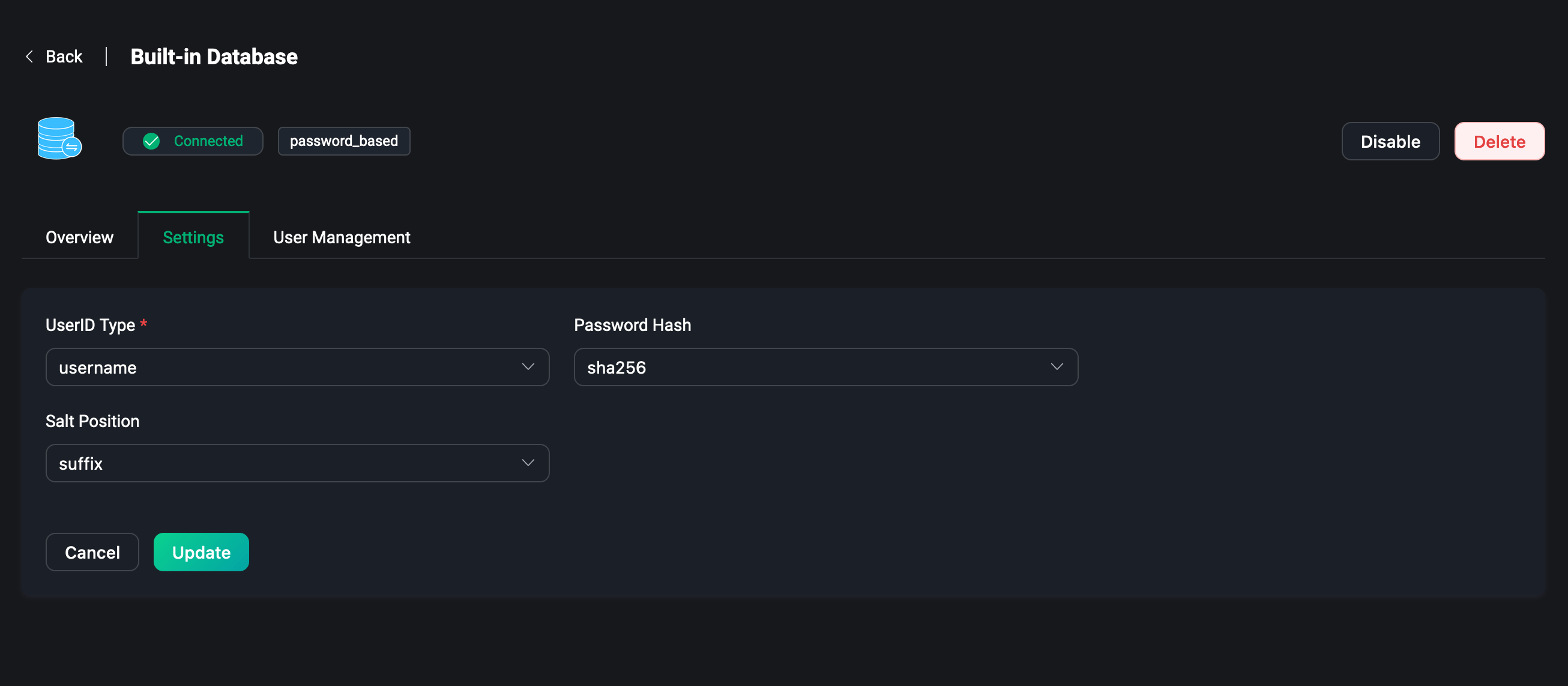Click the UserID Type chevron arrow
This screenshot has height=686, width=1568.
[x=528, y=367]
